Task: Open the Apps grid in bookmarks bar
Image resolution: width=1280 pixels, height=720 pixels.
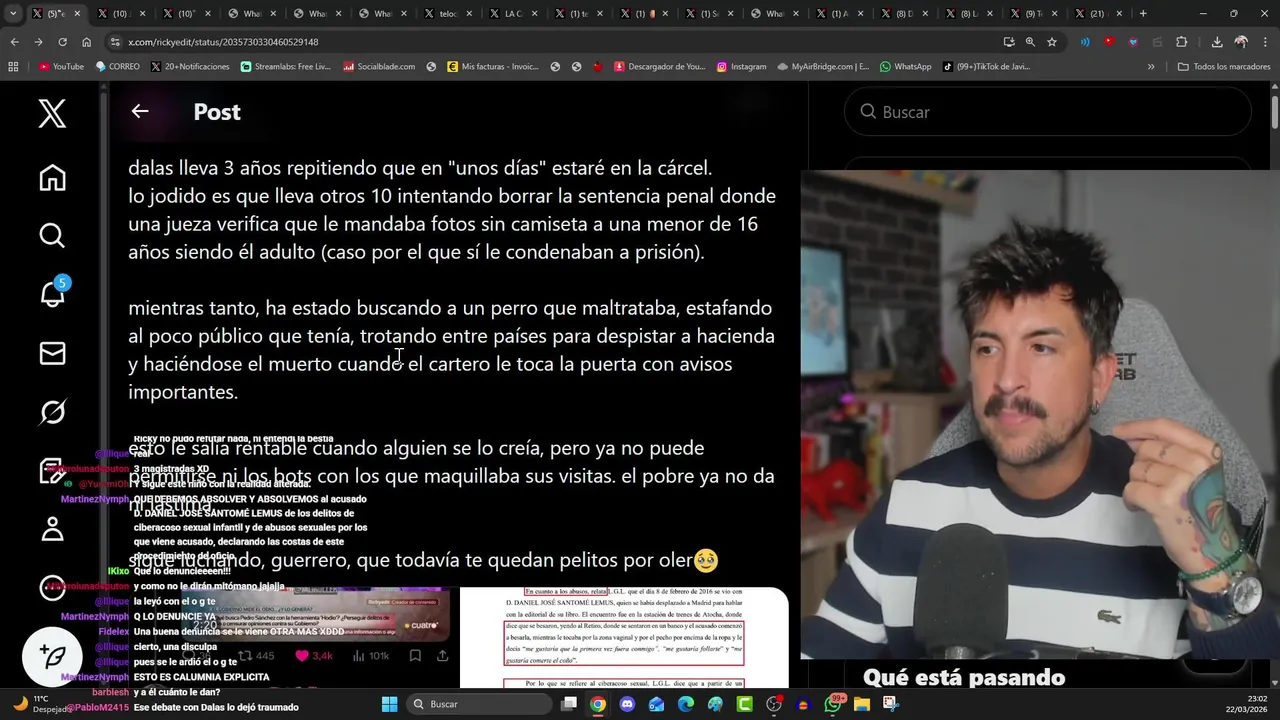Action: click(x=13, y=67)
